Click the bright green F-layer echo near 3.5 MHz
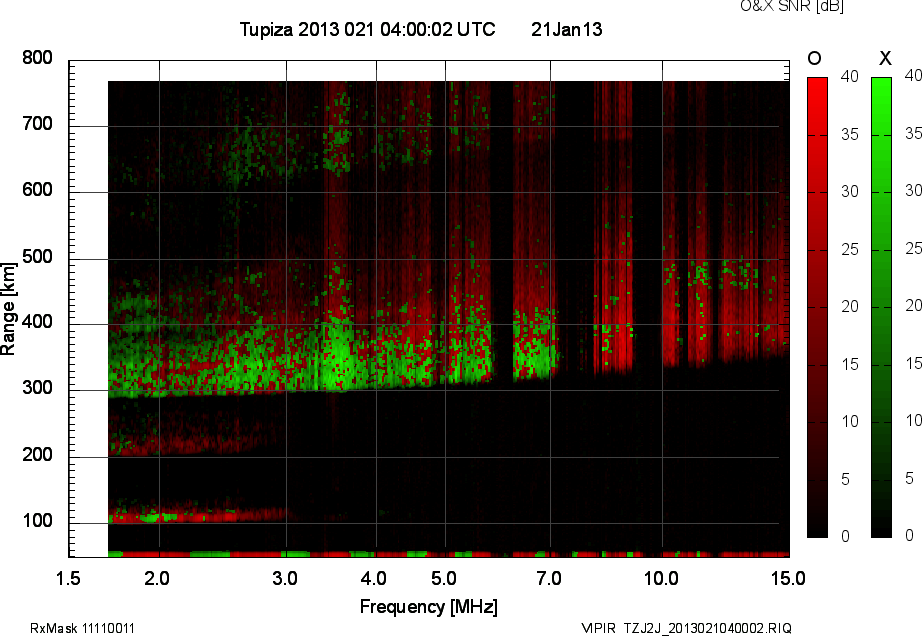This screenshot has width=922, height=636. (336, 357)
